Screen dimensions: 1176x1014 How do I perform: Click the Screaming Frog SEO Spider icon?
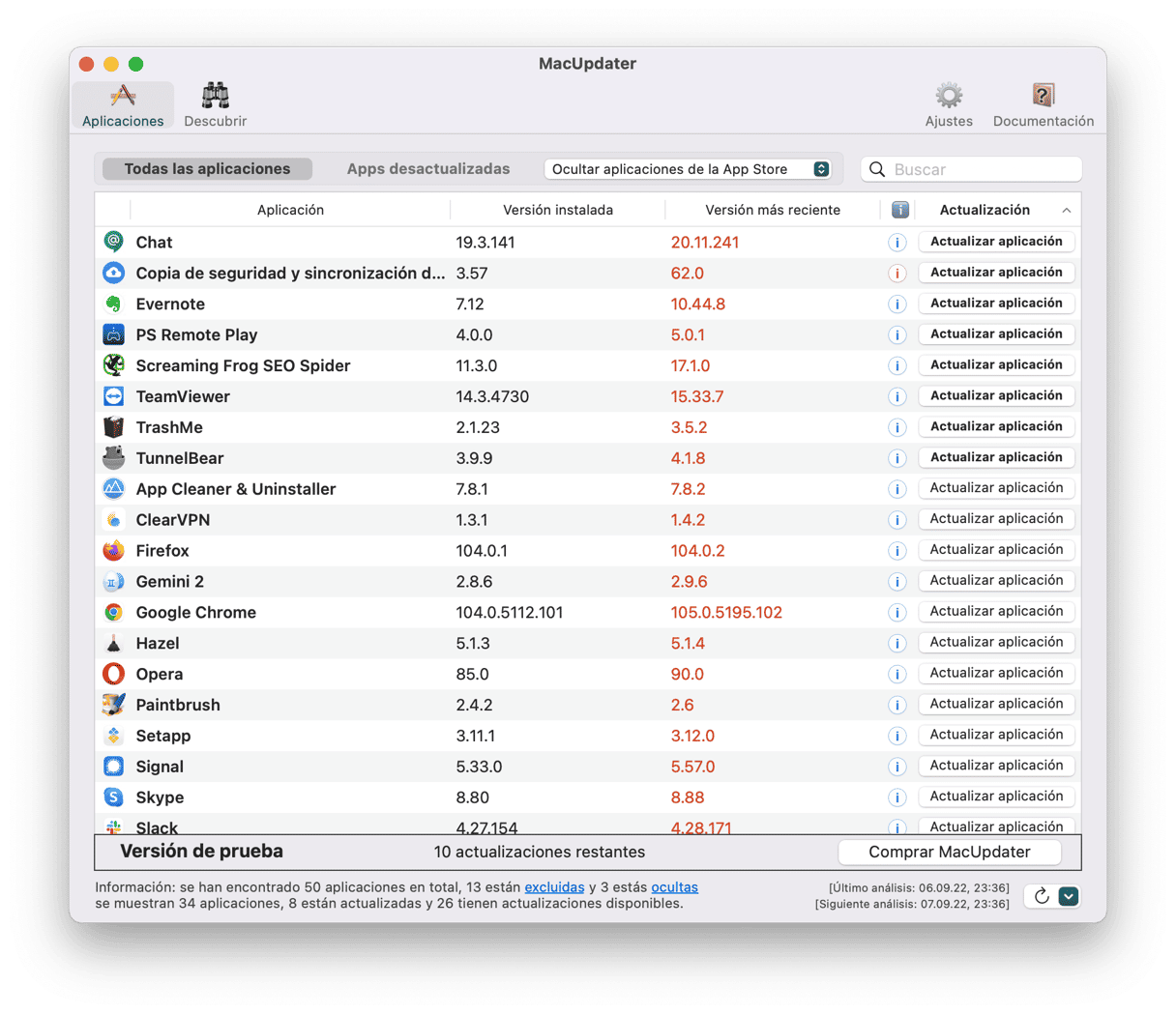coord(114,365)
